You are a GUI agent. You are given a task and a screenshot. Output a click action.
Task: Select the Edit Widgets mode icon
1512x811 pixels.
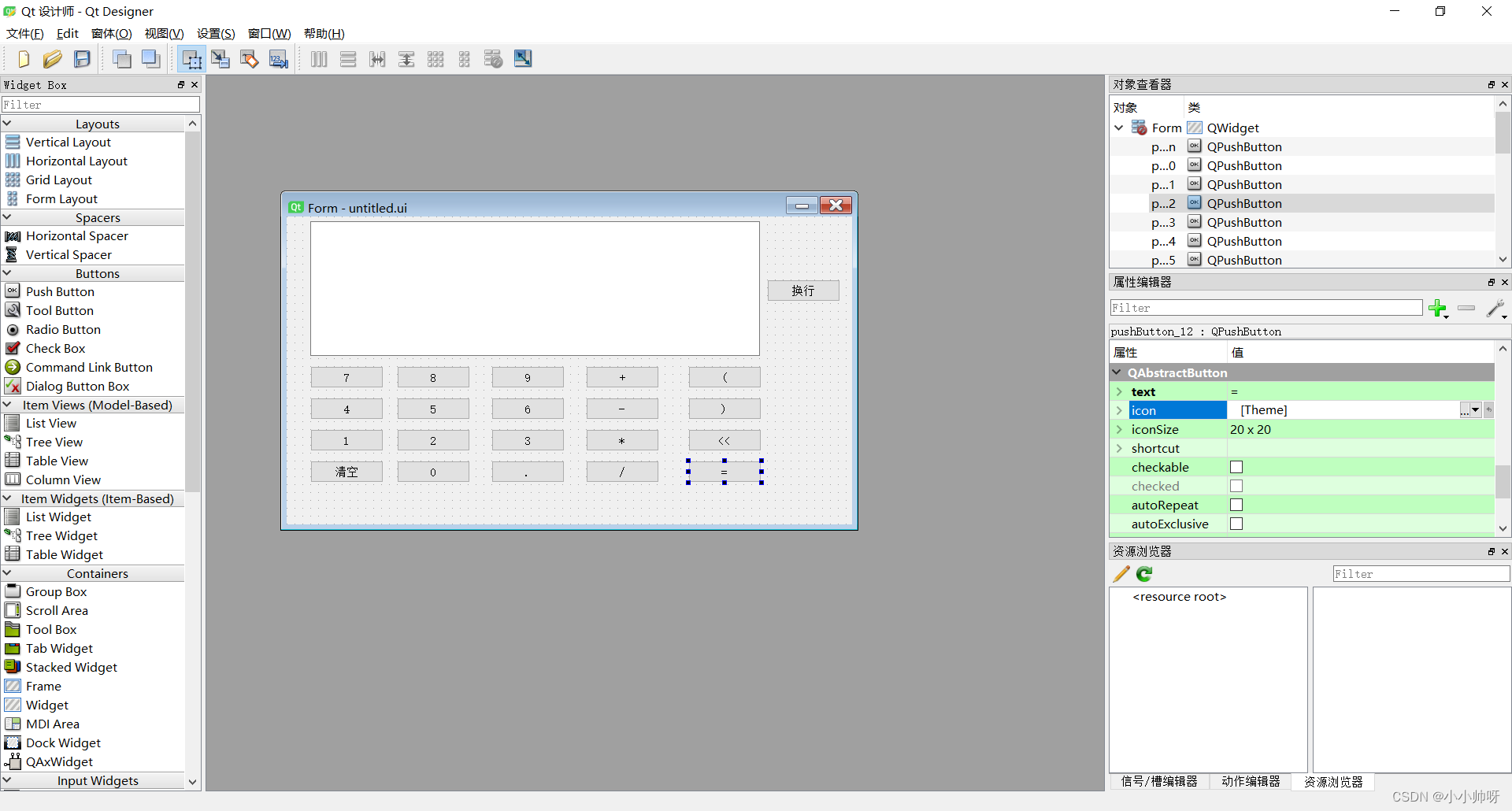(191, 59)
